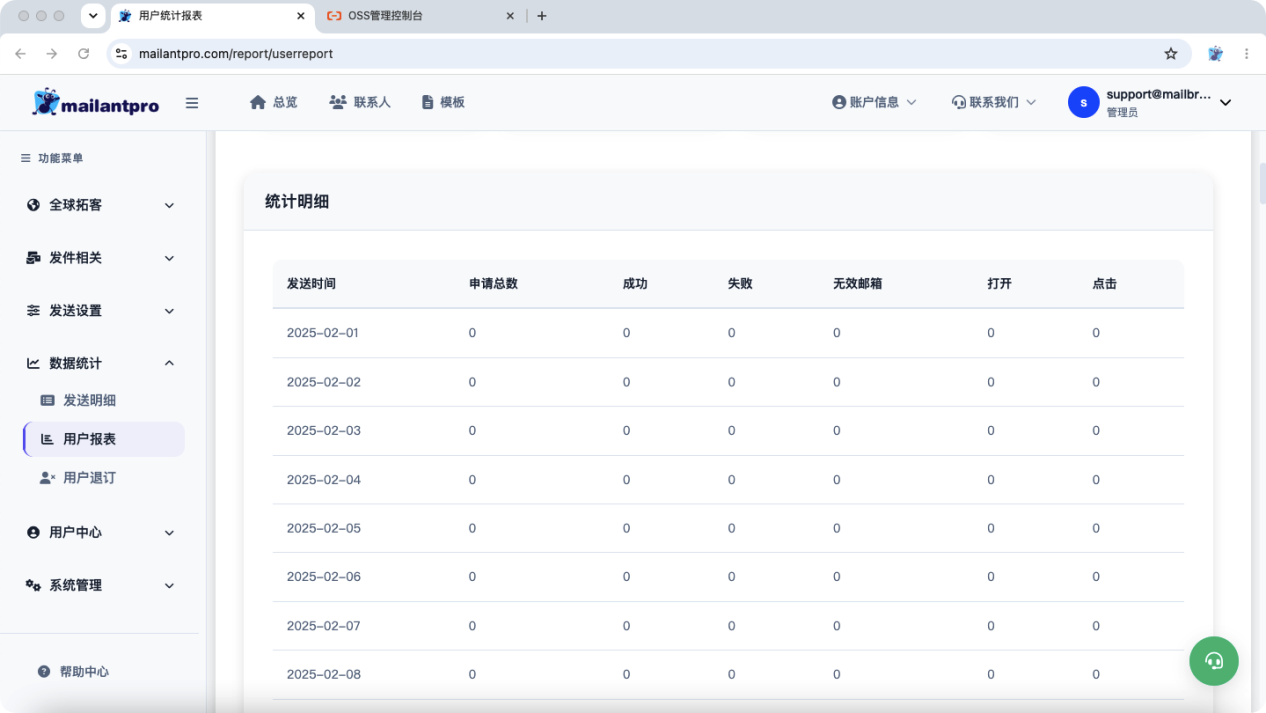Click the blue 's' user avatar

click(x=1083, y=102)
